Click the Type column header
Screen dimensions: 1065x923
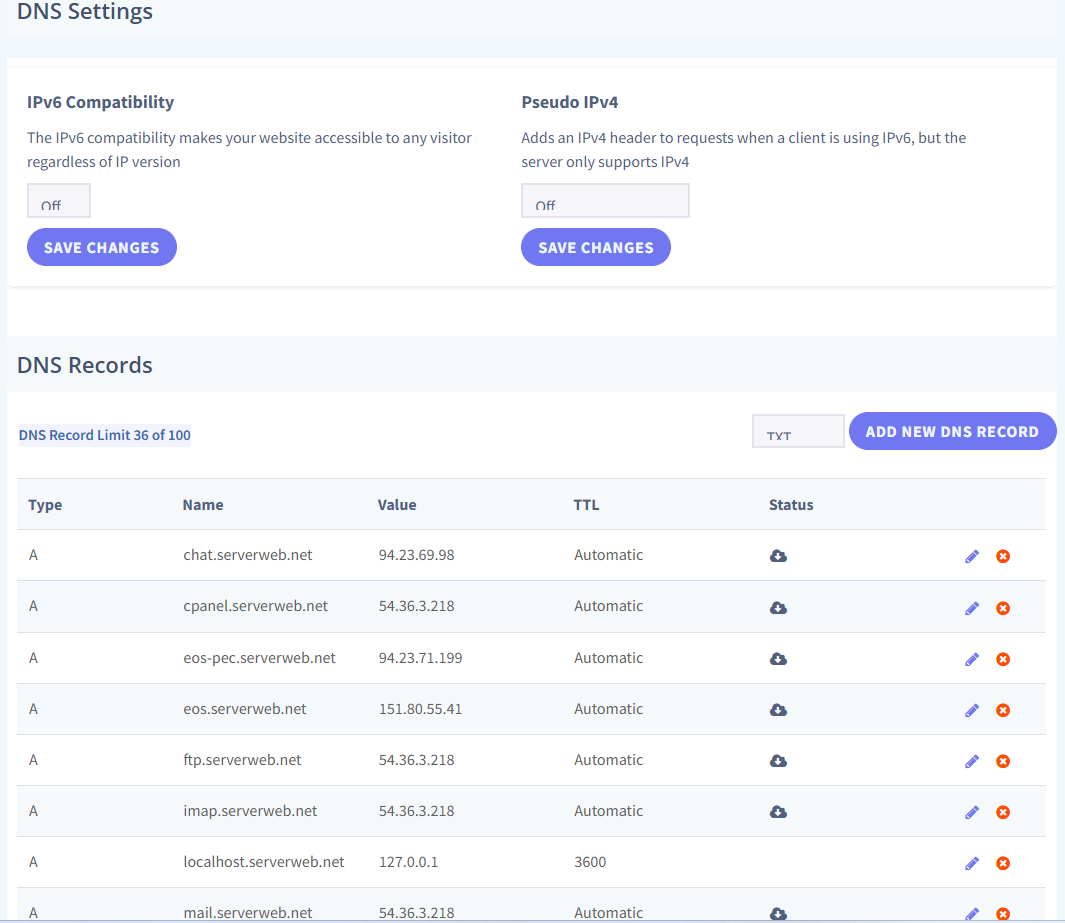click(x=45, y=505)
